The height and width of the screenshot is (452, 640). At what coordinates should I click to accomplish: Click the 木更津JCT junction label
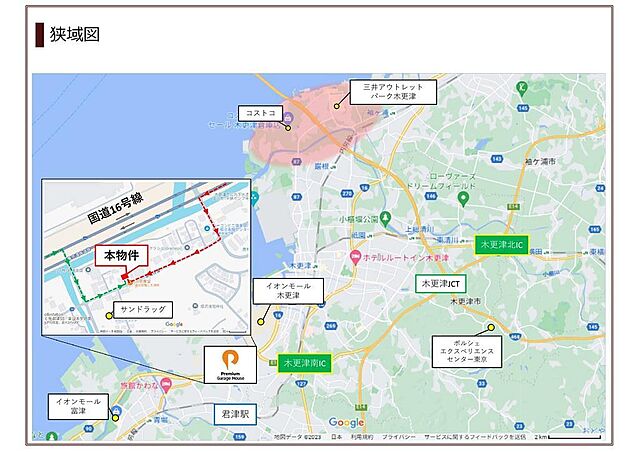point(440,284)
